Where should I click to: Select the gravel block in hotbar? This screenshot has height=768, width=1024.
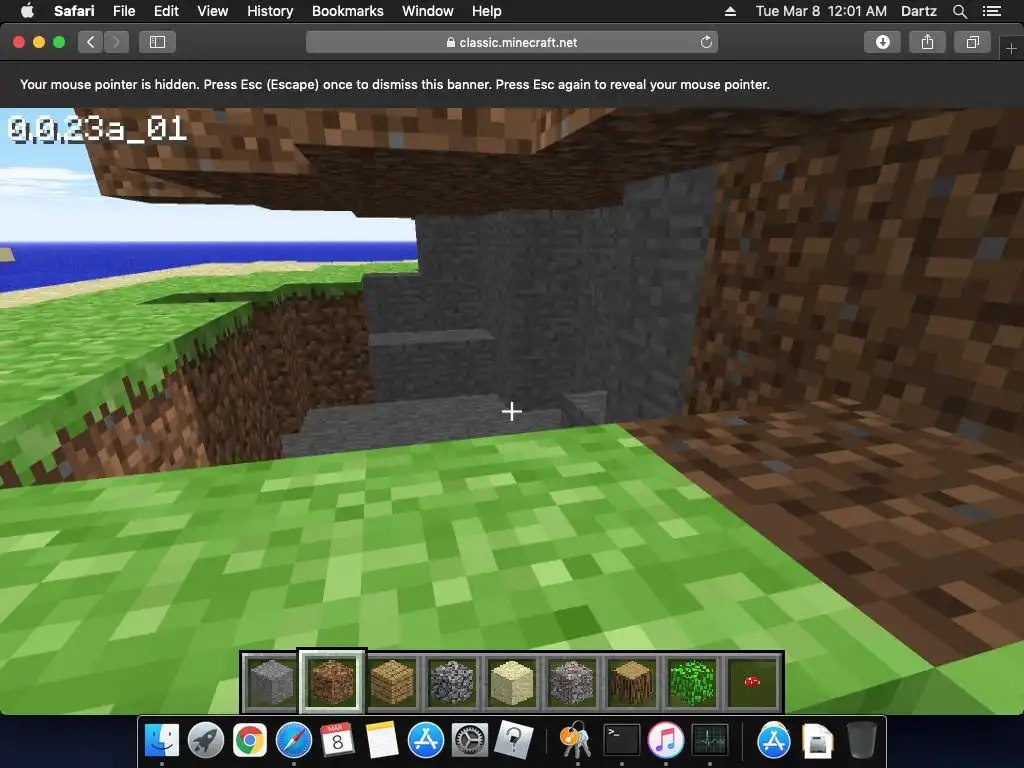pos(572,682)
